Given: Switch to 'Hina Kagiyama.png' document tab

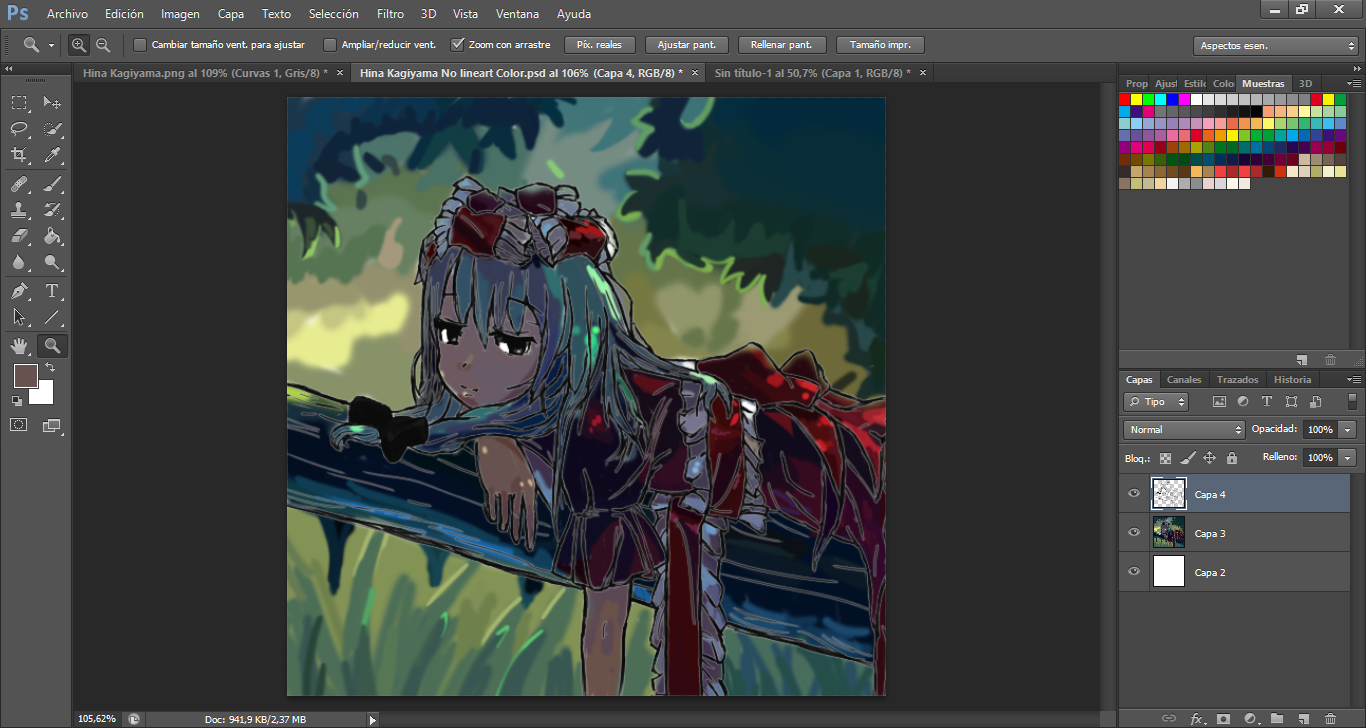Looking at the screenshot, I should [205, 73].
